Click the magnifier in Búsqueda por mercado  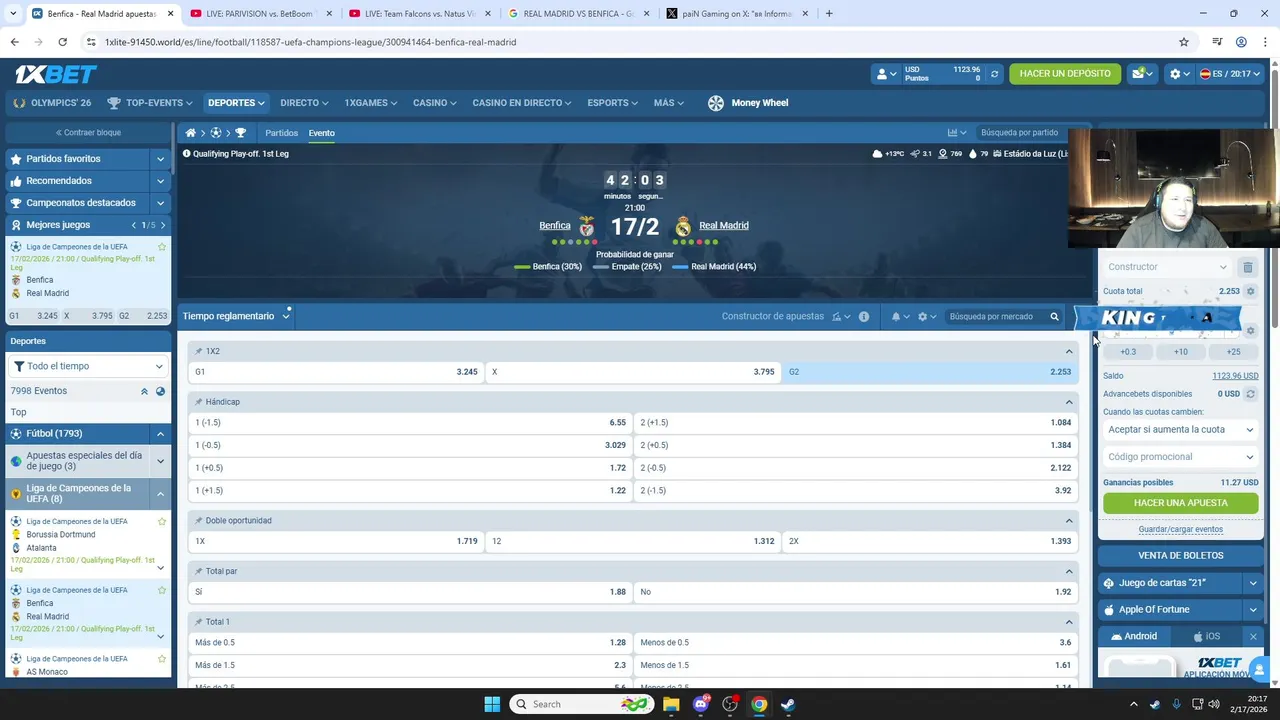pos(1054,317)
